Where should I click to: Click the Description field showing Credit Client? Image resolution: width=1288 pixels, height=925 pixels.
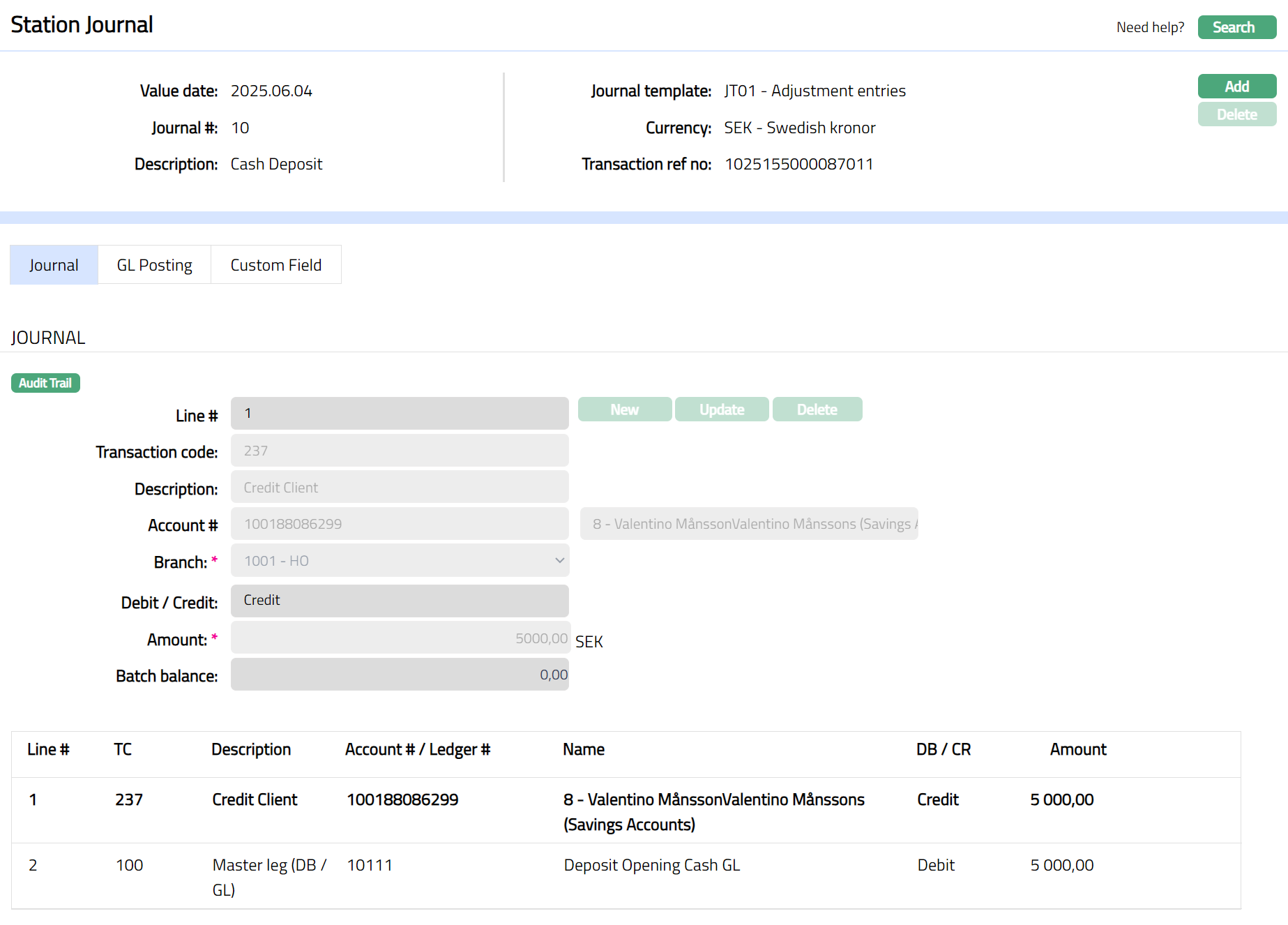pos(400,488)
